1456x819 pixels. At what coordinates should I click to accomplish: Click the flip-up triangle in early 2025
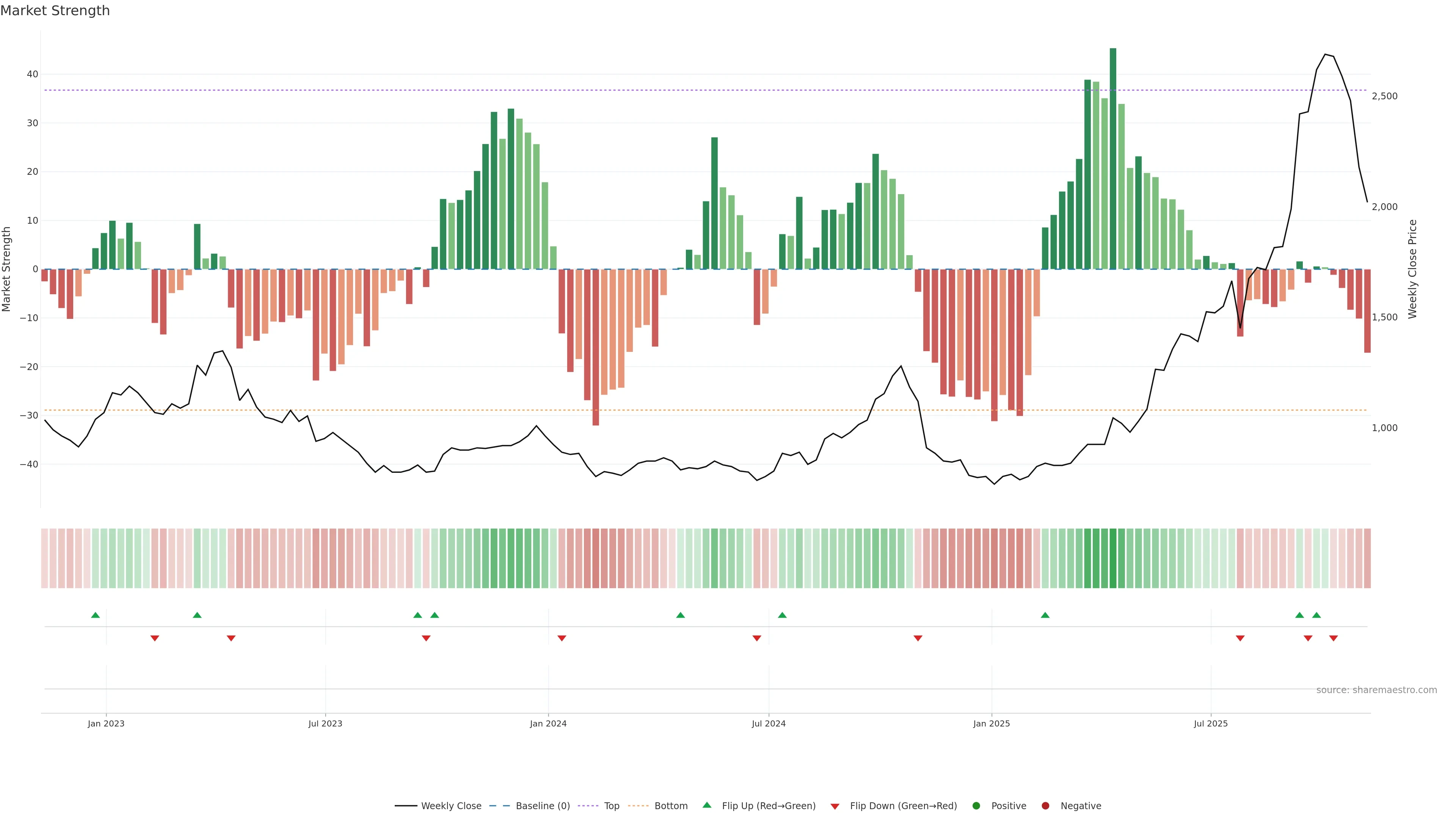coord(1045,615)
